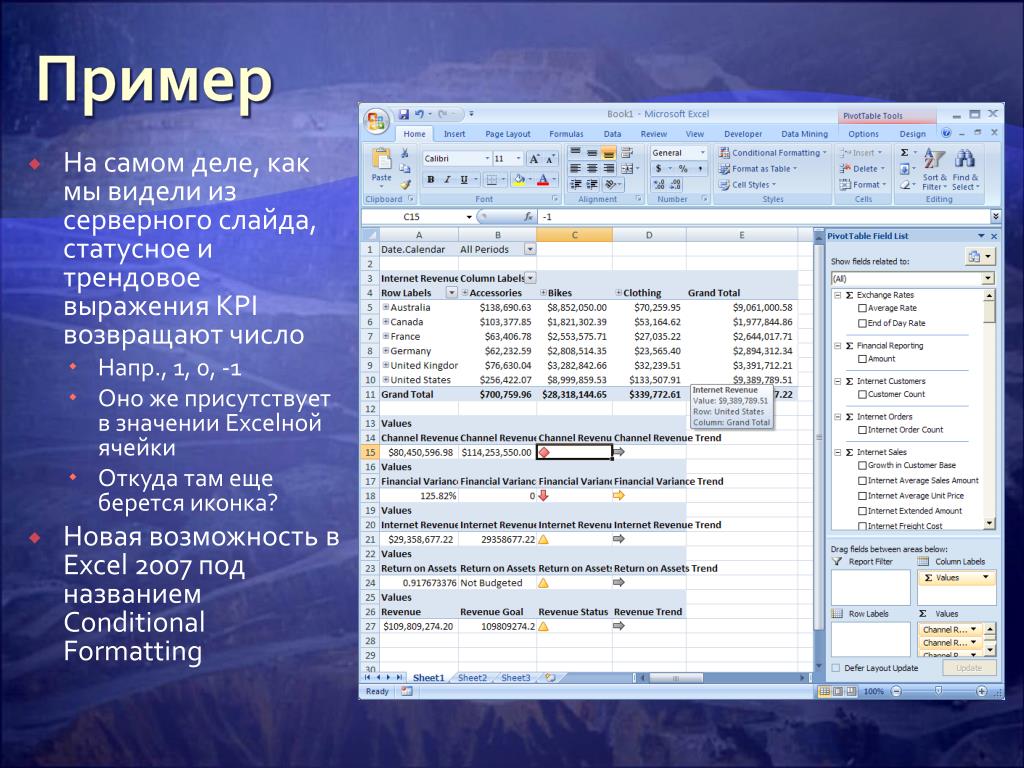Click into the formula bar showing -1
Image resolution: width=1024 pixels, height=768 pixels.
click(x=764, y=217)
